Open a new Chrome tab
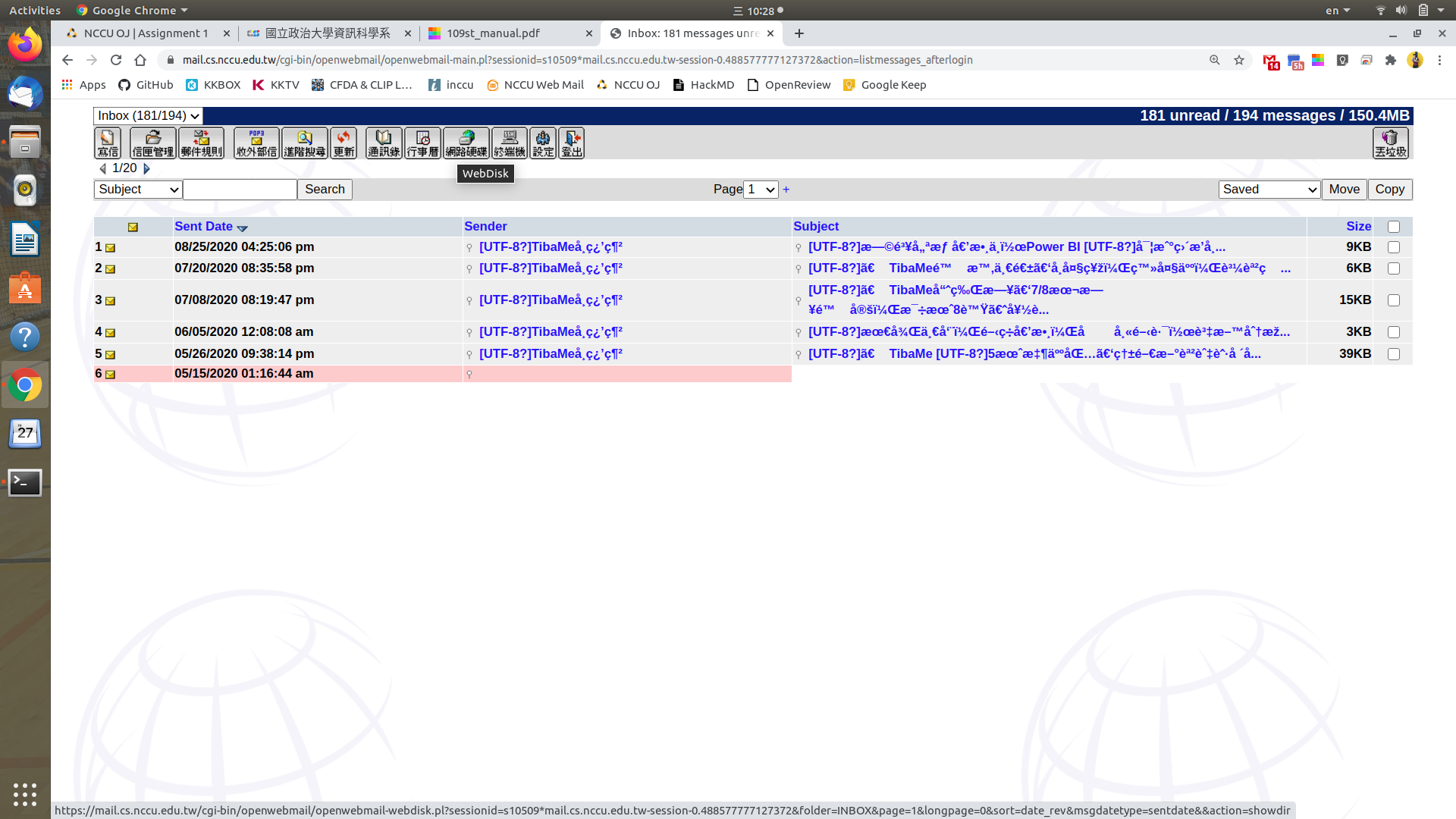 point(799,33)
